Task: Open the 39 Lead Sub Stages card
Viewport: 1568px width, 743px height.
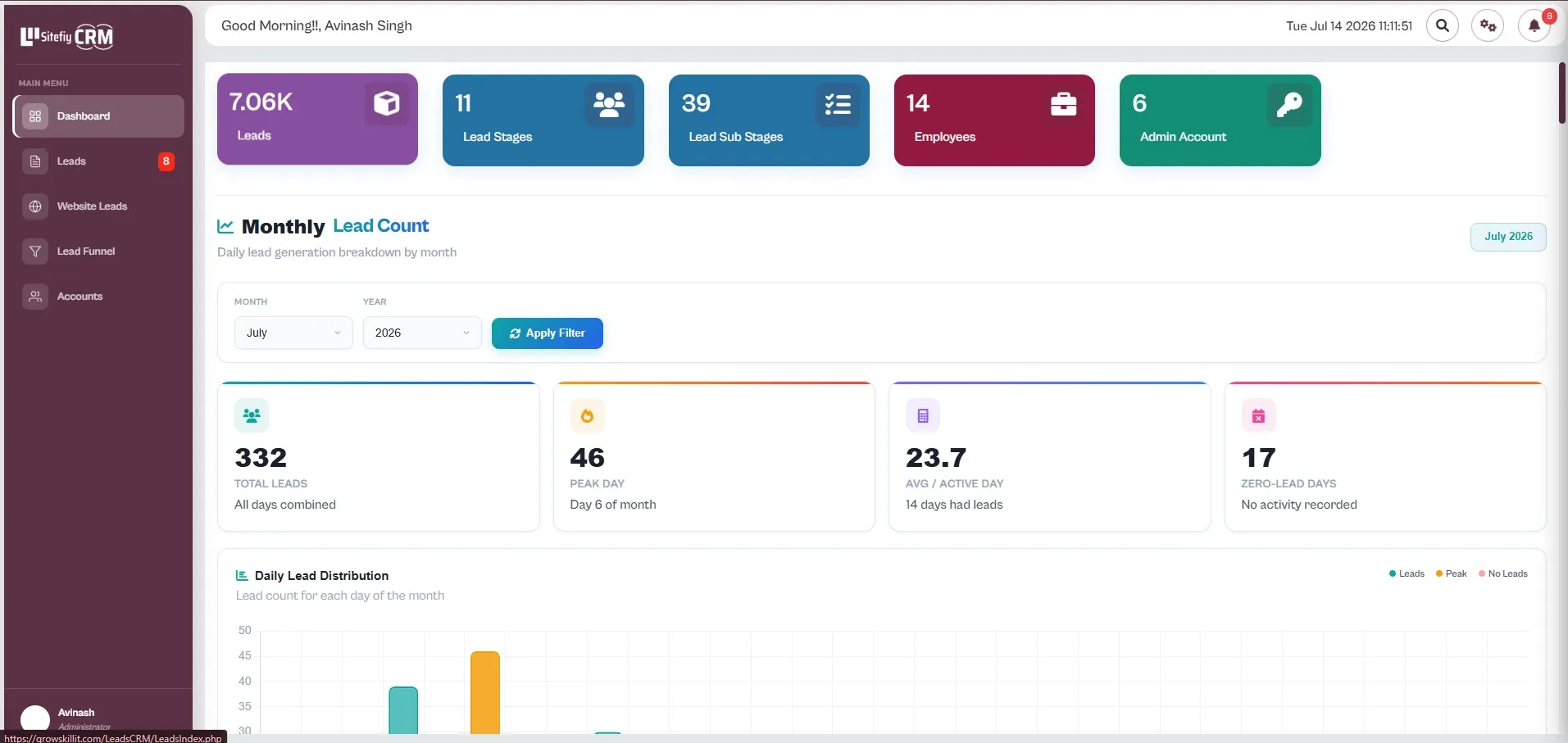Action: [769, 120]
